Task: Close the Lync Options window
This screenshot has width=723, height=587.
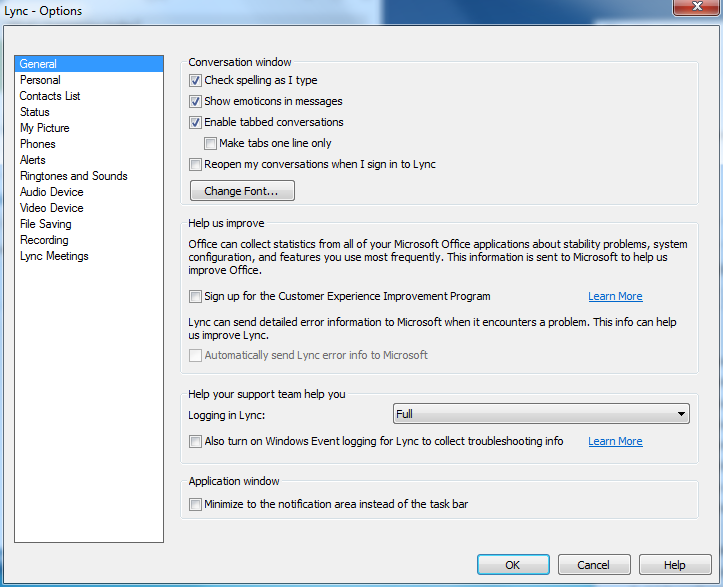Action: point(696,6)
